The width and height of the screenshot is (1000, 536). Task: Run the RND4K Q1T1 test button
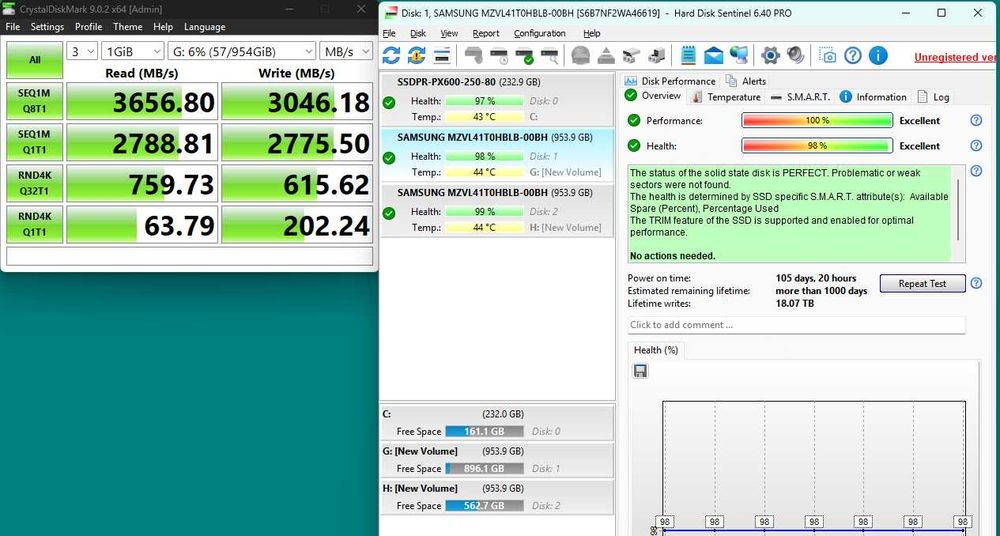point(34,224)
